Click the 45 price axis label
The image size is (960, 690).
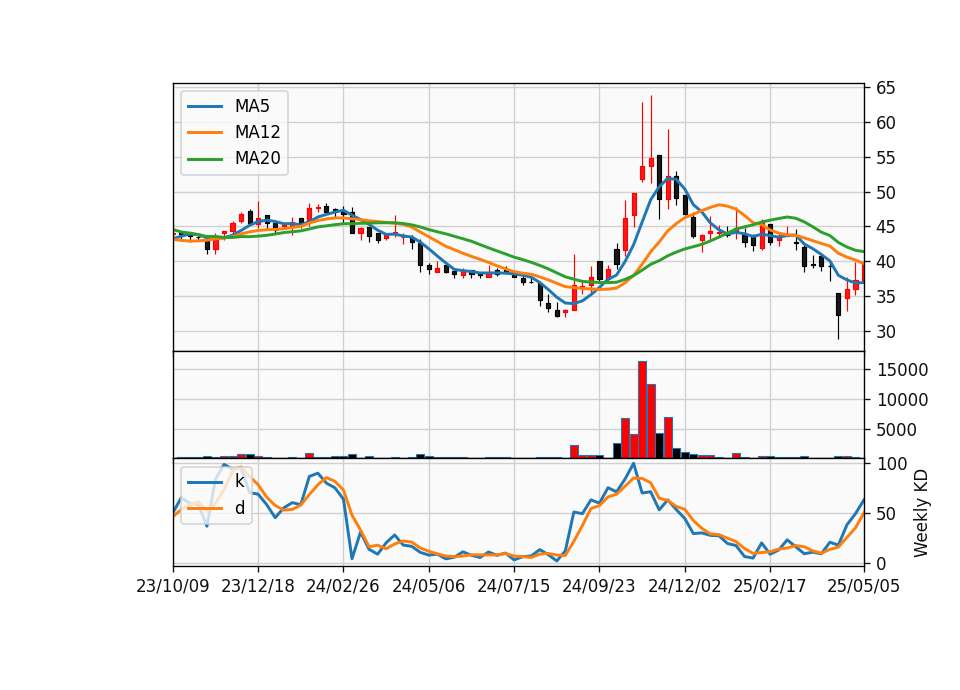coord(885,227)
